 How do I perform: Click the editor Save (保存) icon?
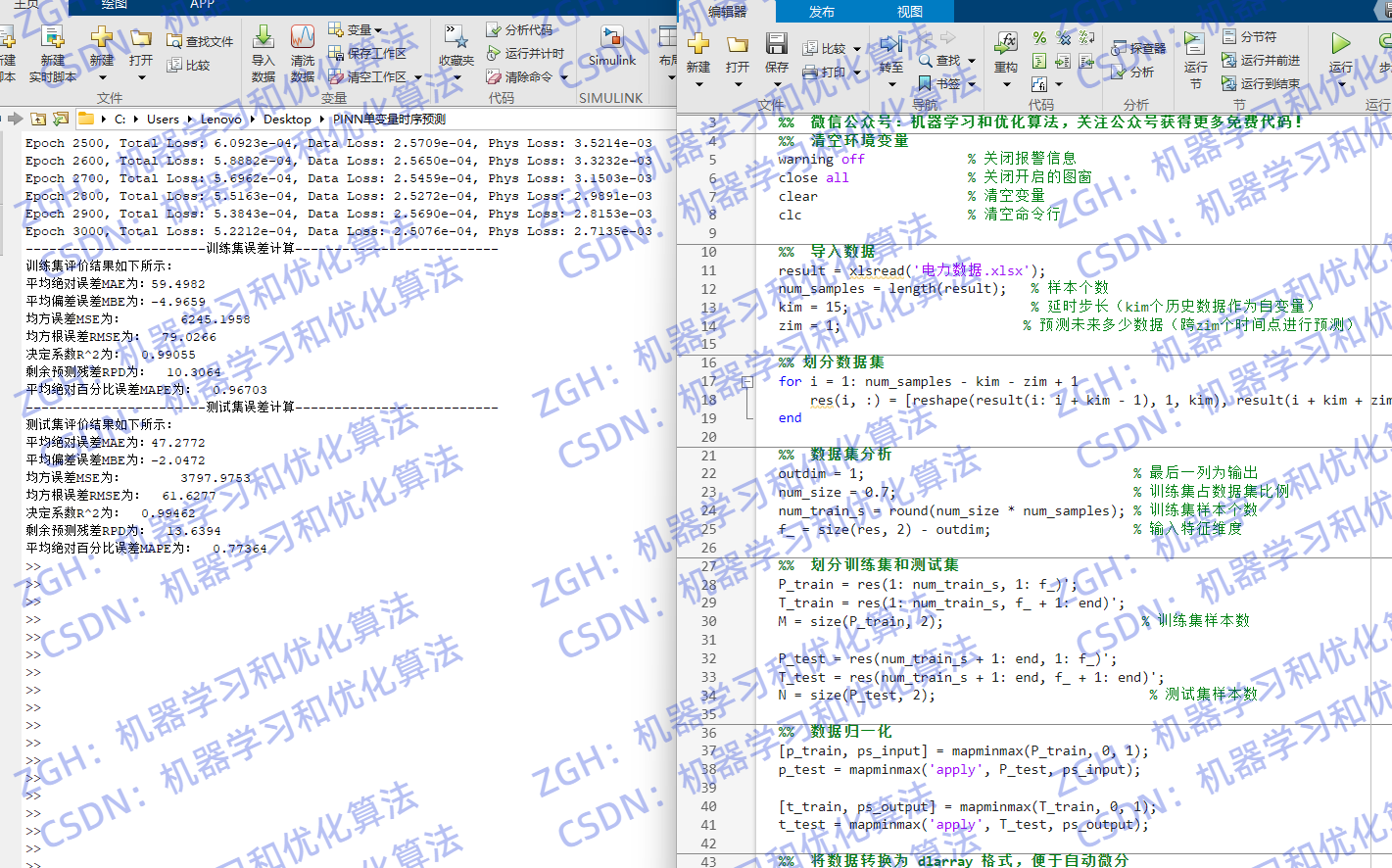click(x=777, y=44)
